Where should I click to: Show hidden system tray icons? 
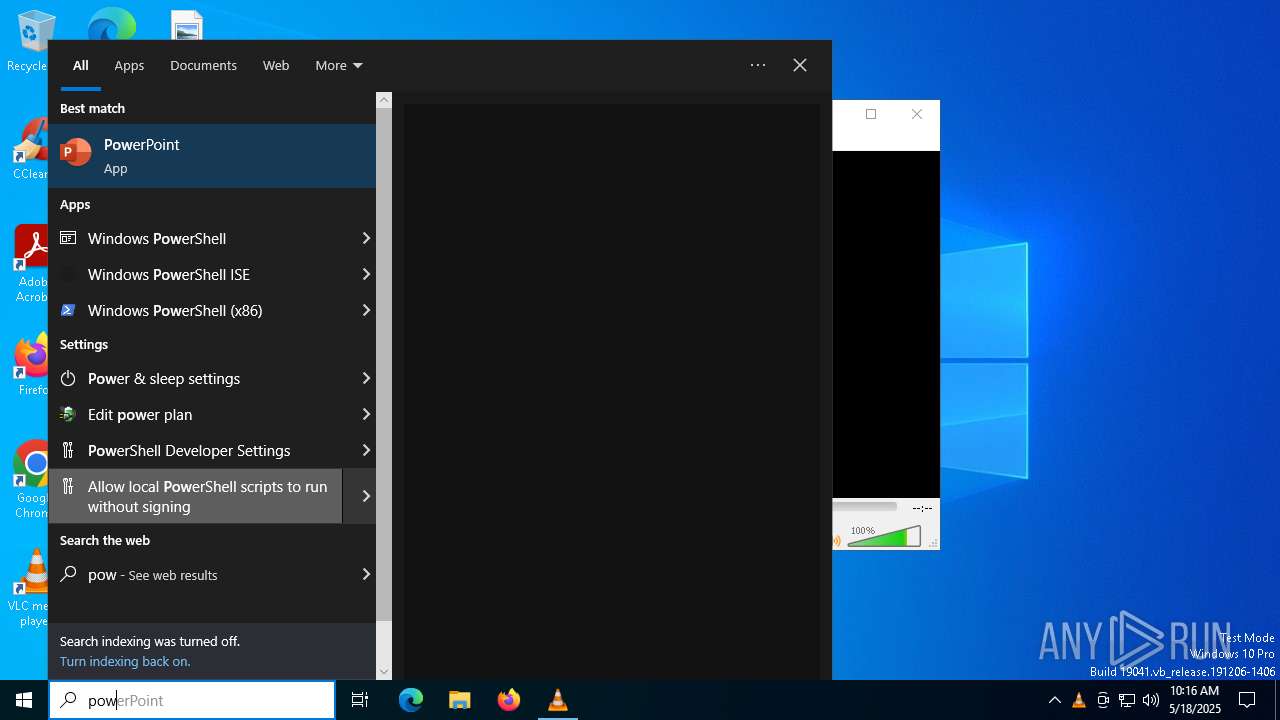pos(1054,700)
